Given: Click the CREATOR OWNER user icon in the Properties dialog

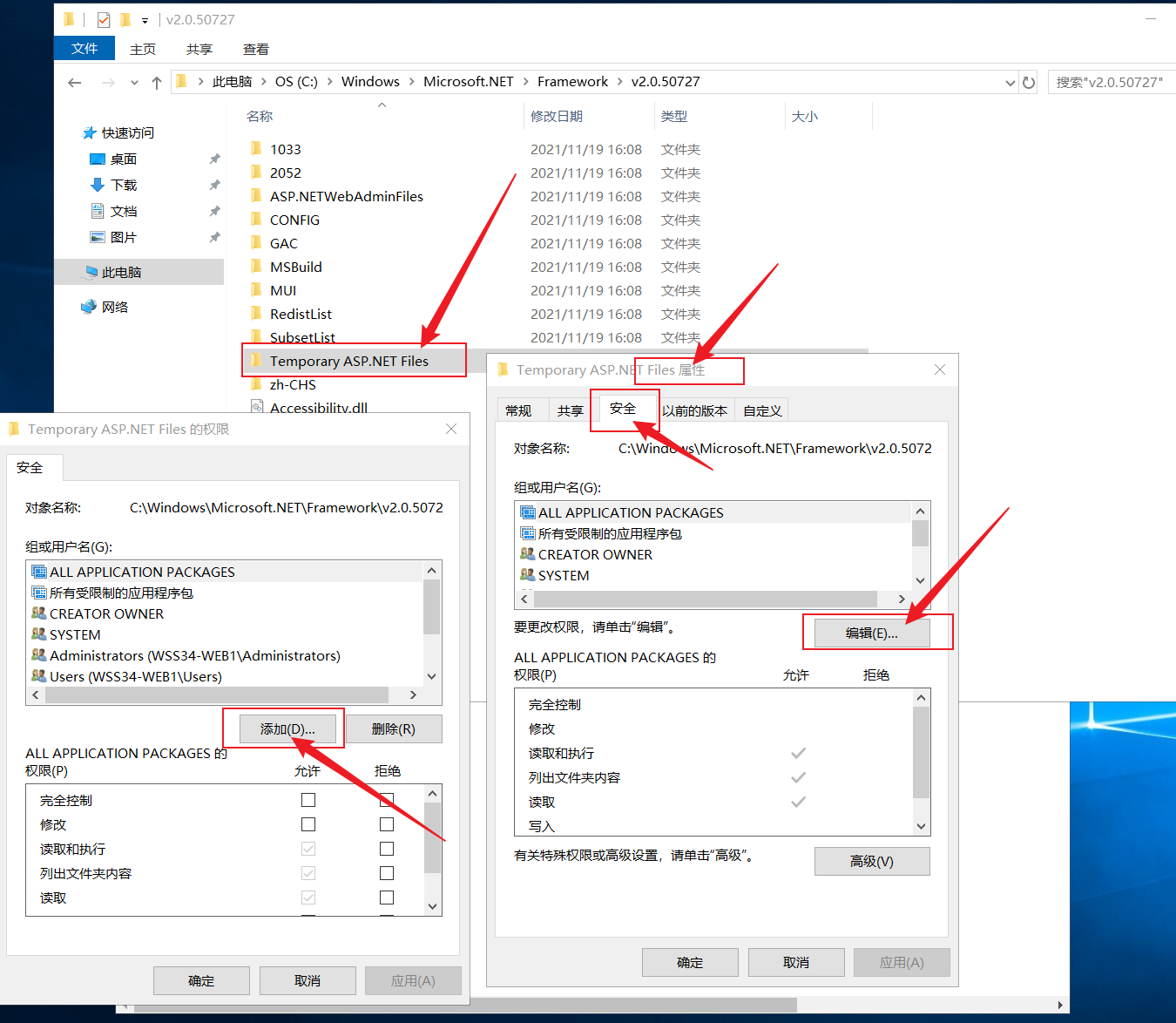Looking at the screenshot, I should [x=528, y=554].
